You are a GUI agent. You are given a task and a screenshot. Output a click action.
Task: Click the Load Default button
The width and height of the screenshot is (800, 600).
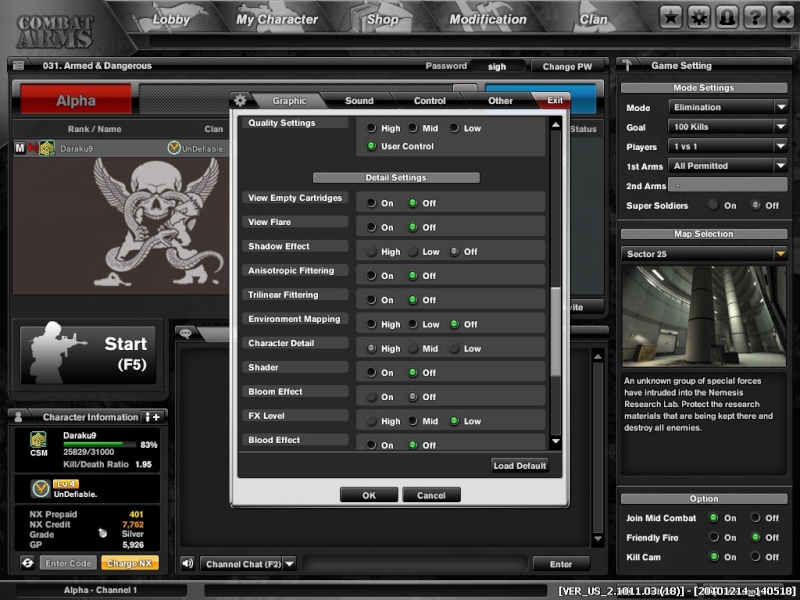point(519,465)
